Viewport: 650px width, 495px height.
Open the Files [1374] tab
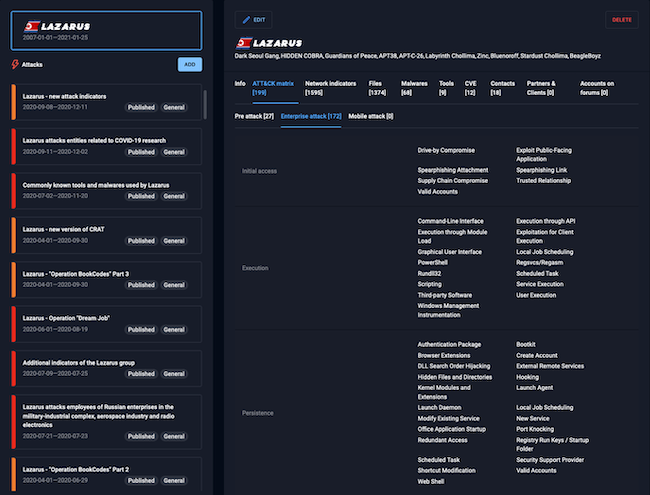click(x=377, y=88)
